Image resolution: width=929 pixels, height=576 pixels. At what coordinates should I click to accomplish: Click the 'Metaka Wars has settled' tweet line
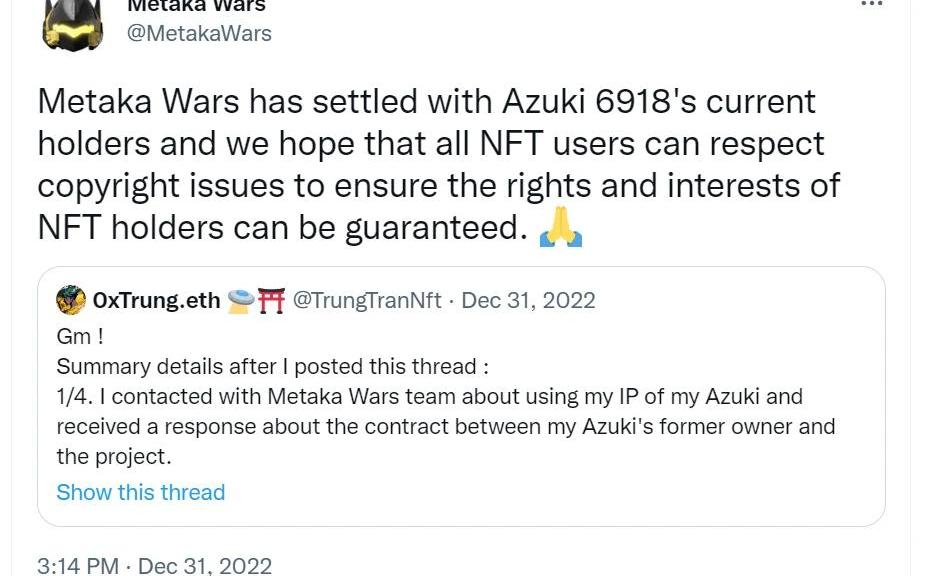pos(427,101)
